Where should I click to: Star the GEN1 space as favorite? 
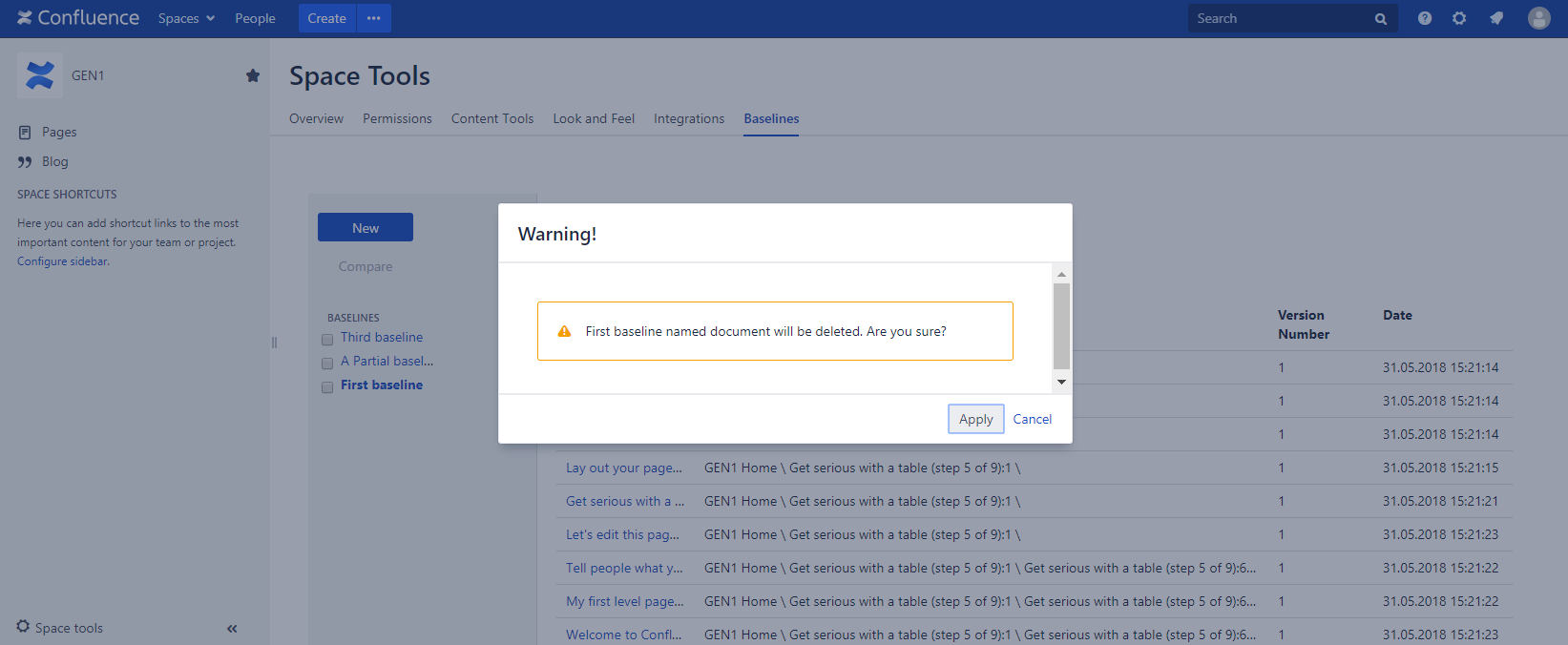point(253,75)
